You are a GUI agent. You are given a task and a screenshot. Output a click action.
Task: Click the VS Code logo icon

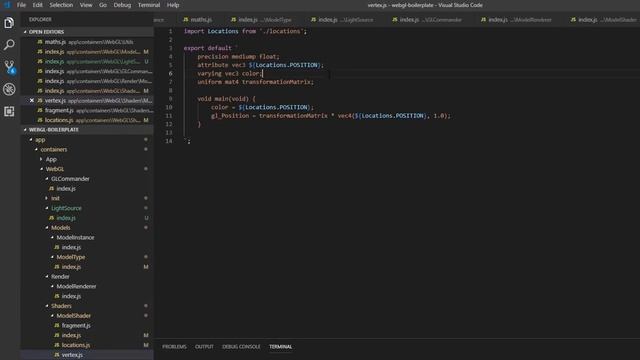tap(7, 5)
